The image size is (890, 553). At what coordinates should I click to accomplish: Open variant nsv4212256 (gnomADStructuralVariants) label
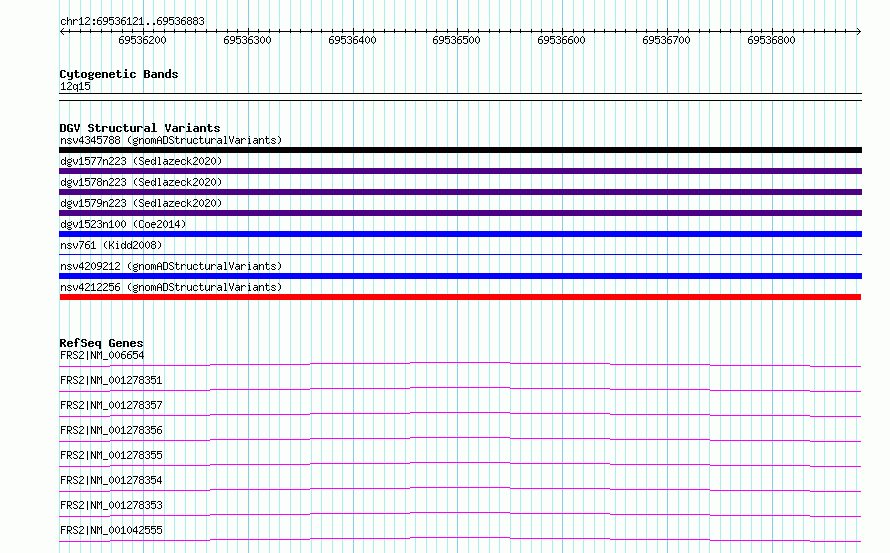tap(171, 287)
